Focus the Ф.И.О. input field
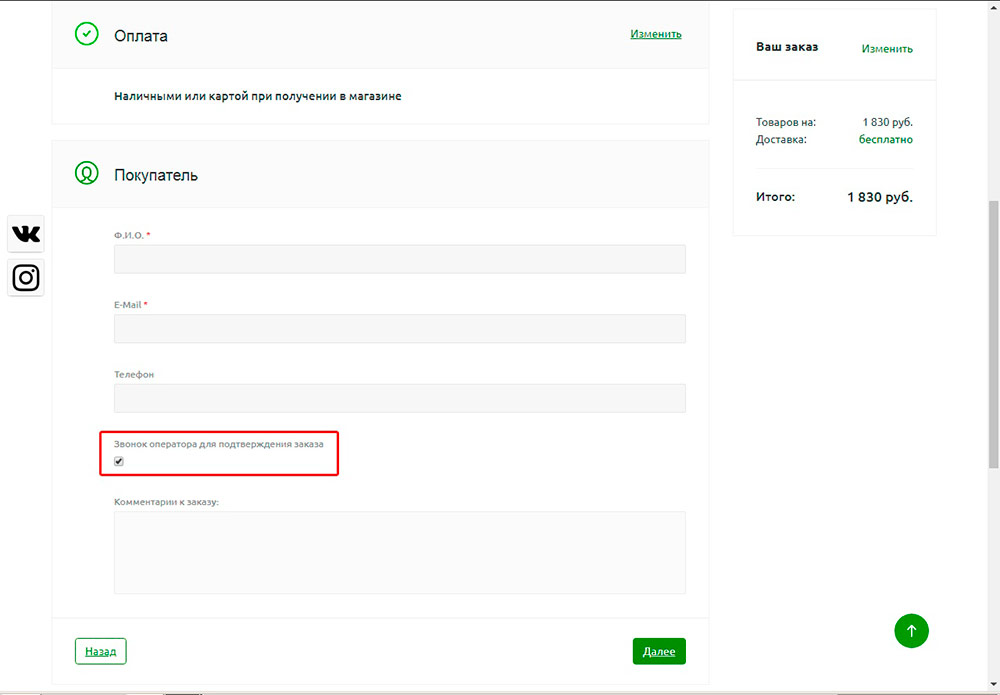 tap(400, 260)
